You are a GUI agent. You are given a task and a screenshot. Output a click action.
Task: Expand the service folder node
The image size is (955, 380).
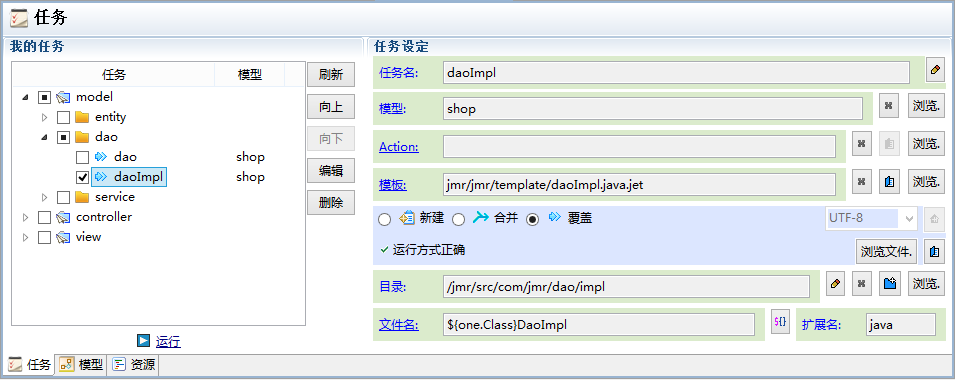point(44,197)
